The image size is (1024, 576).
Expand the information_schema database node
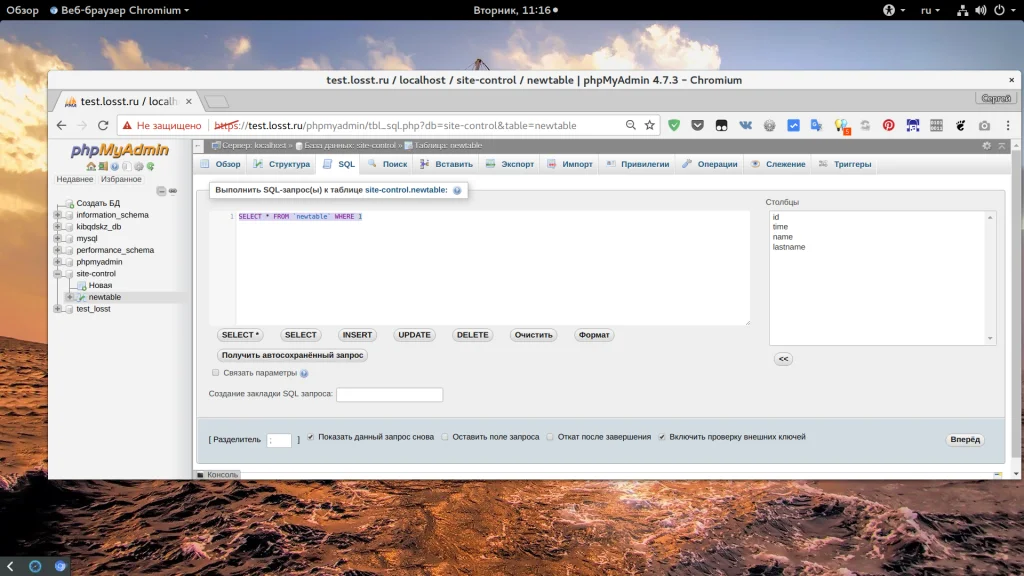[57, 215]
